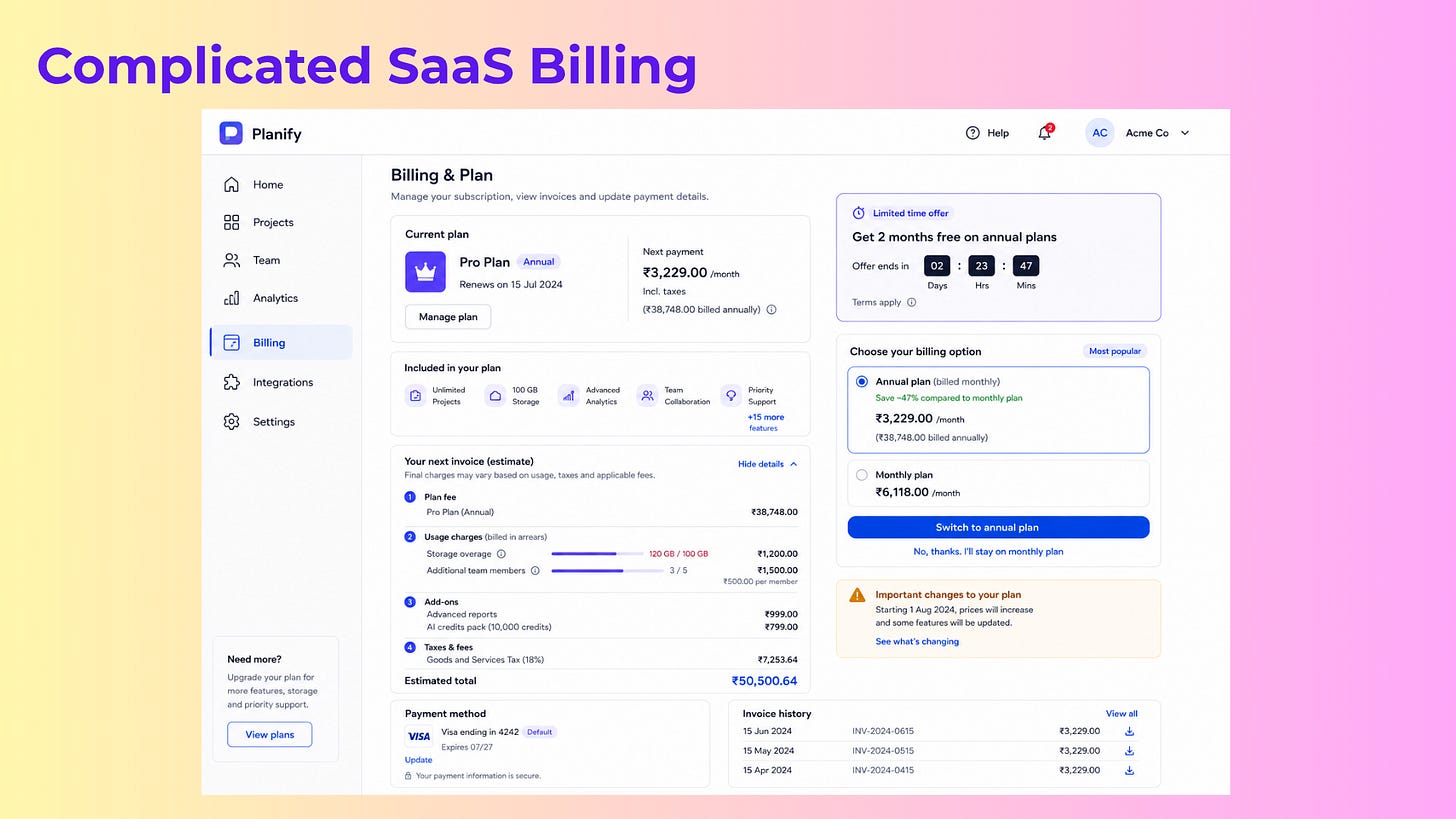The width and height of the screenshot is (1456, 819).
Task: Download invoice INV-2024-0615
Action: [1129, 731]
